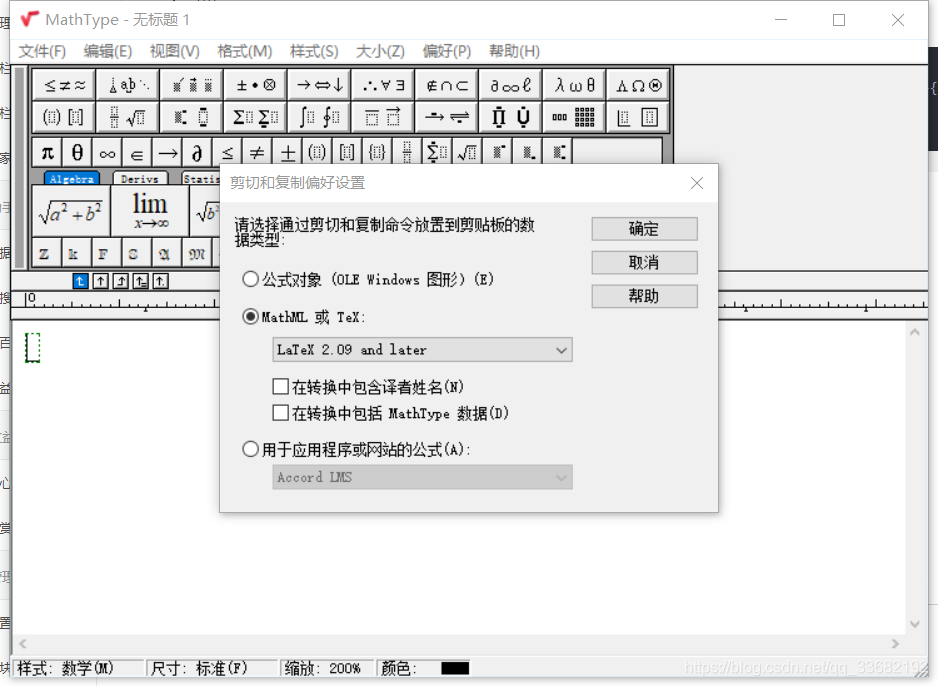Select the right tab-stop alignment button

pos(121,281)
